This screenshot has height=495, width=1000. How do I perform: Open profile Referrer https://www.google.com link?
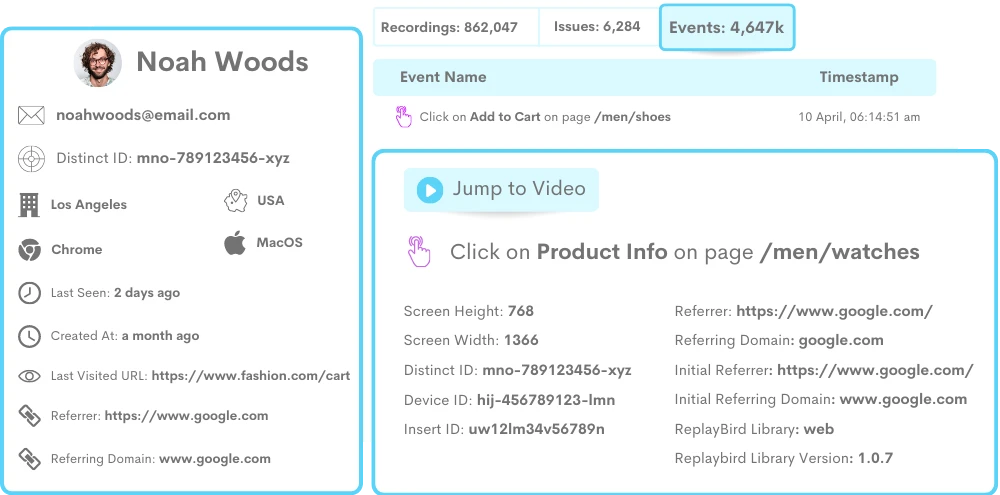point(186,416)
